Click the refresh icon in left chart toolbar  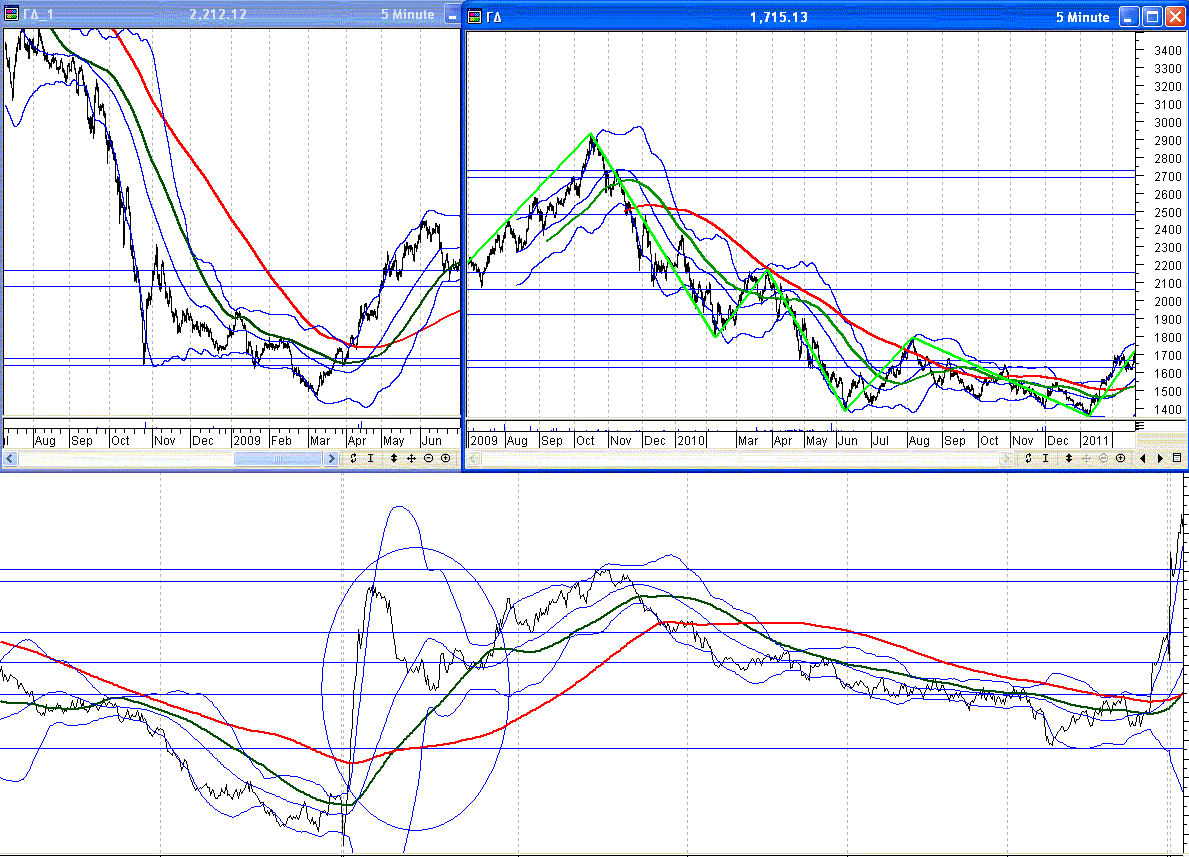click(353, 458)
